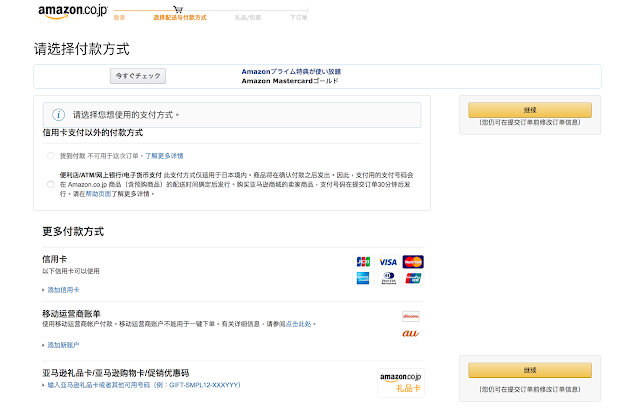Expand 添加信用卡 to add a credit card
Image resolution: width=640 pixels, height=408 pixels.
click(x=63, y=290)
